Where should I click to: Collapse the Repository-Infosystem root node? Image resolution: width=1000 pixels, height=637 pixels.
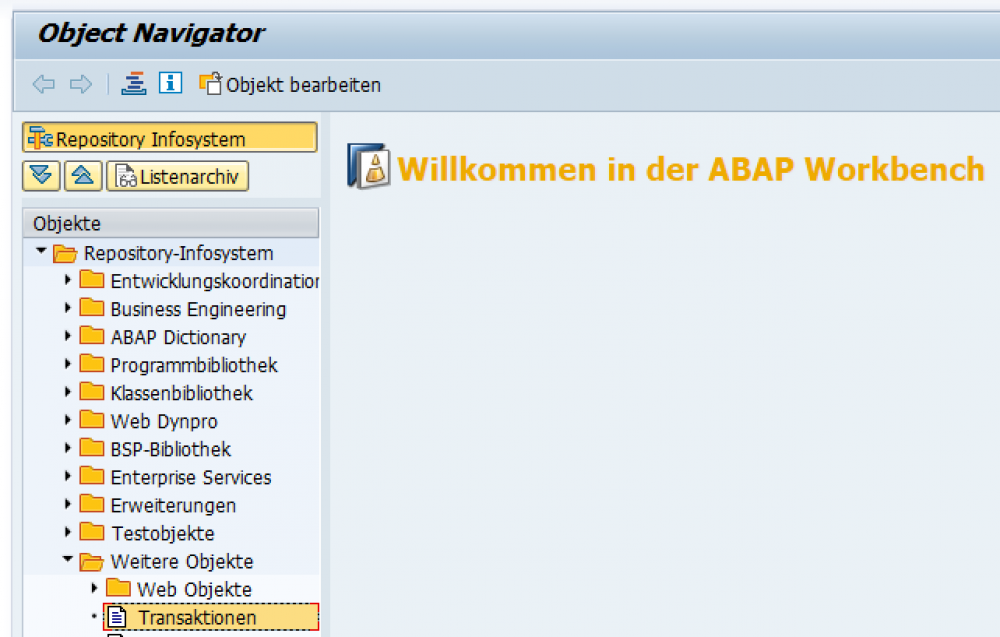41,253
